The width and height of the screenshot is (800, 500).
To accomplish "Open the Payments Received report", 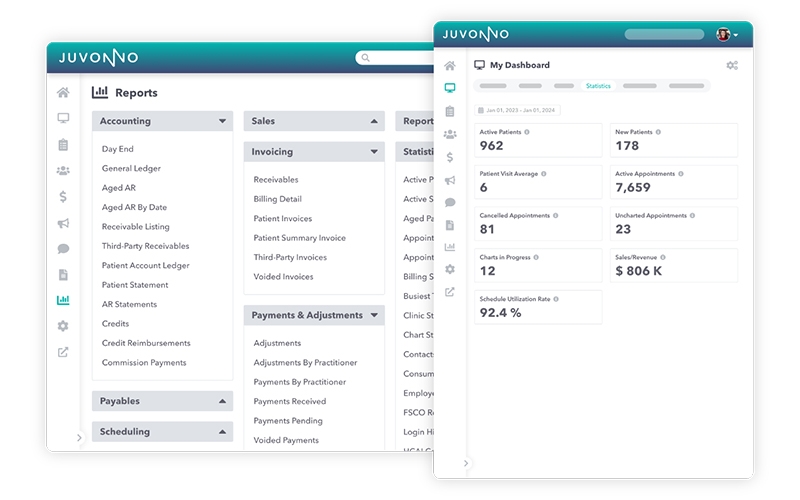I will point(289,401).
